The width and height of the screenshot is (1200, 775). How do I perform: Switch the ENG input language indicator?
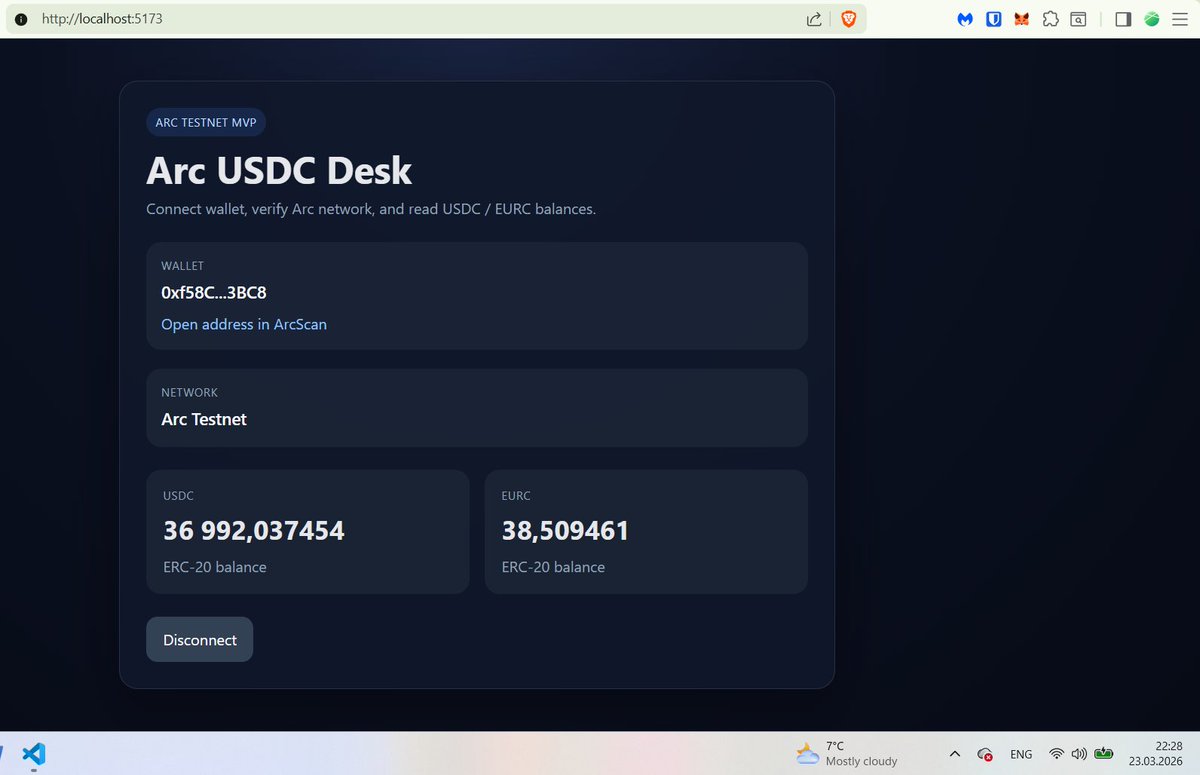click(x=1021, y=754)
